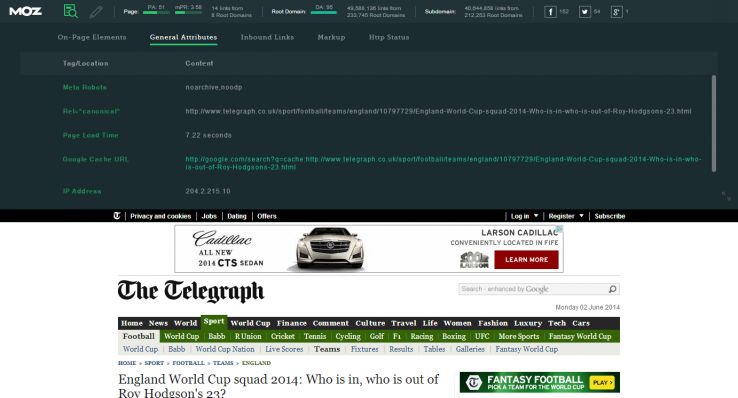Open the Travel menu item
The height and width of the screenshot is (398, 738).
[x=404, y=323]
